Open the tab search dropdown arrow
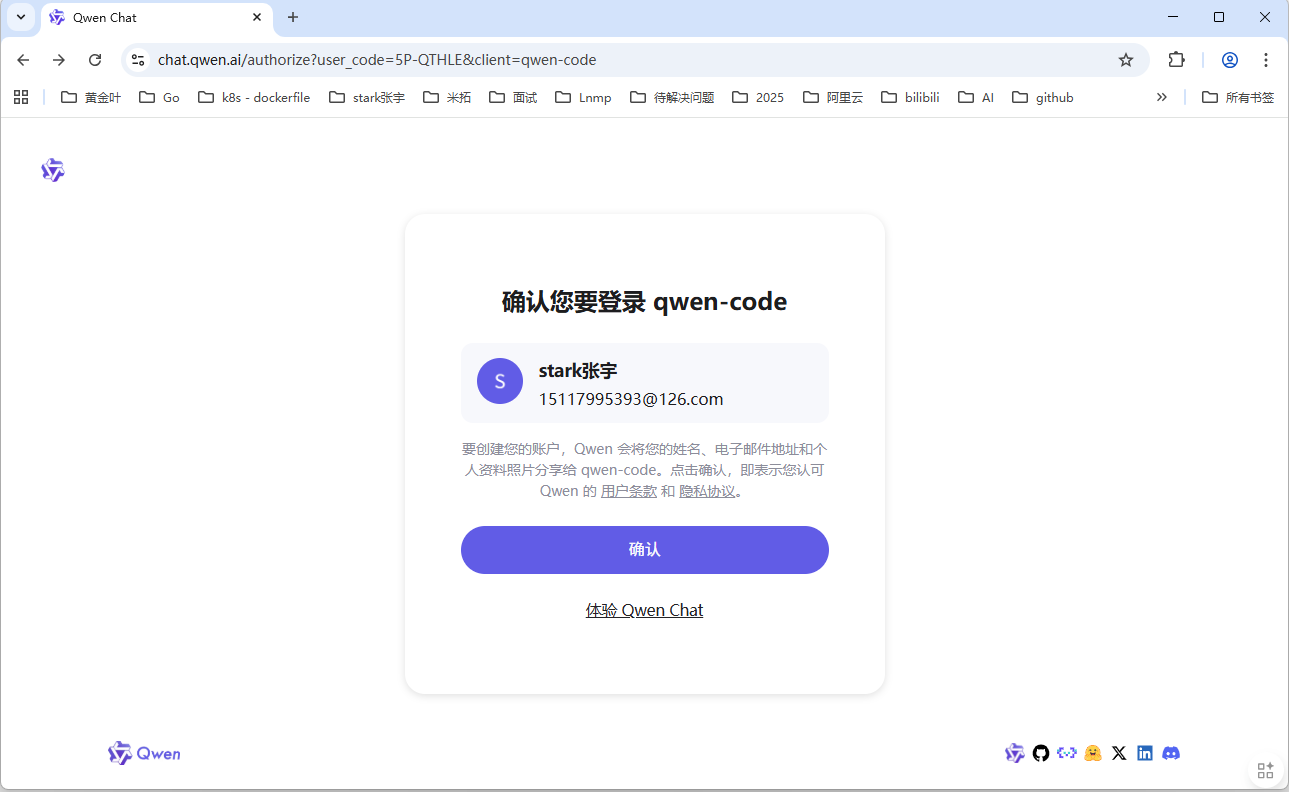Screen dimensions: 1289x792 coord(21,17)
